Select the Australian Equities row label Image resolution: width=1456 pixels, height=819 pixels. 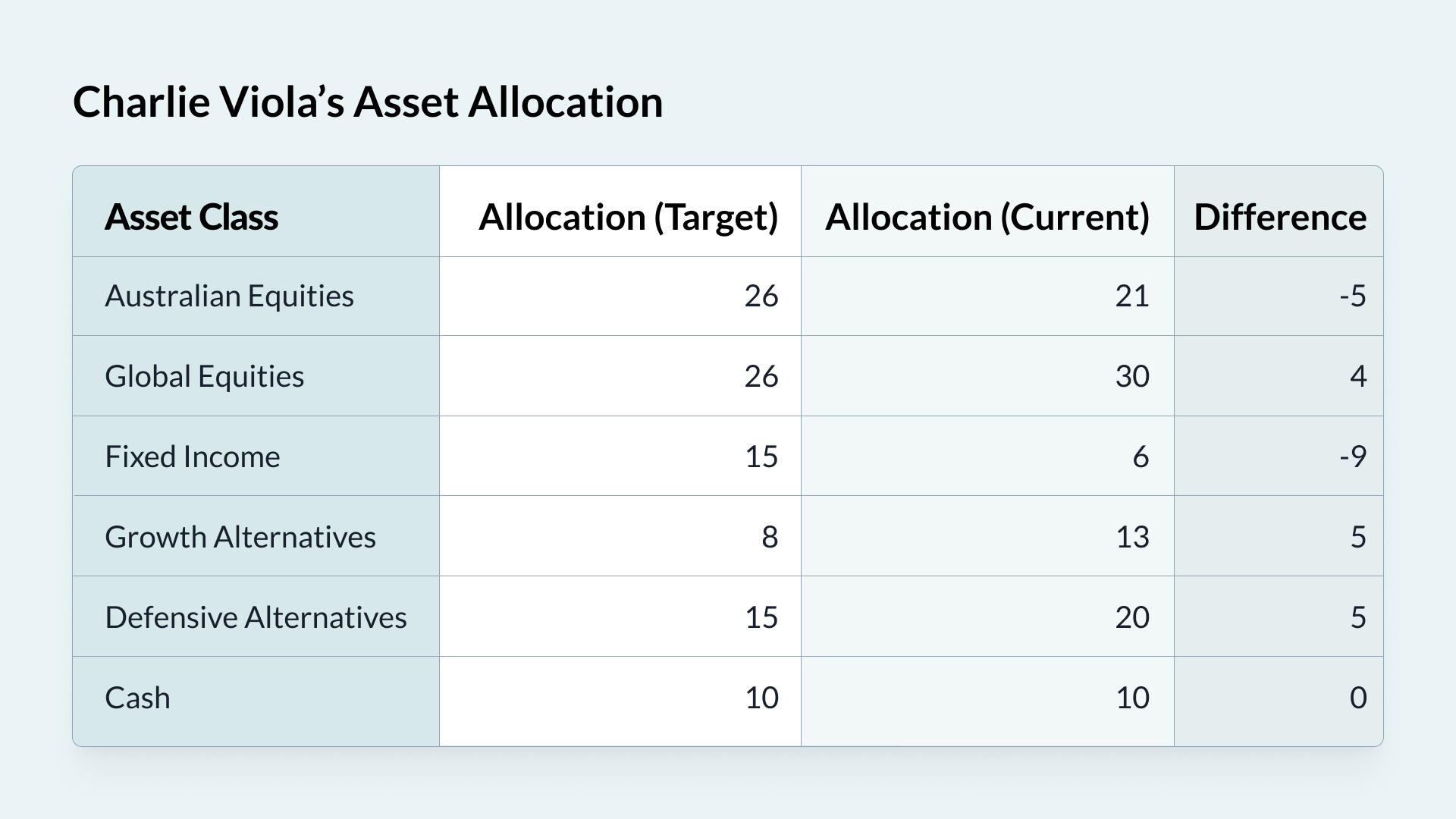click(x=229, y=296)
